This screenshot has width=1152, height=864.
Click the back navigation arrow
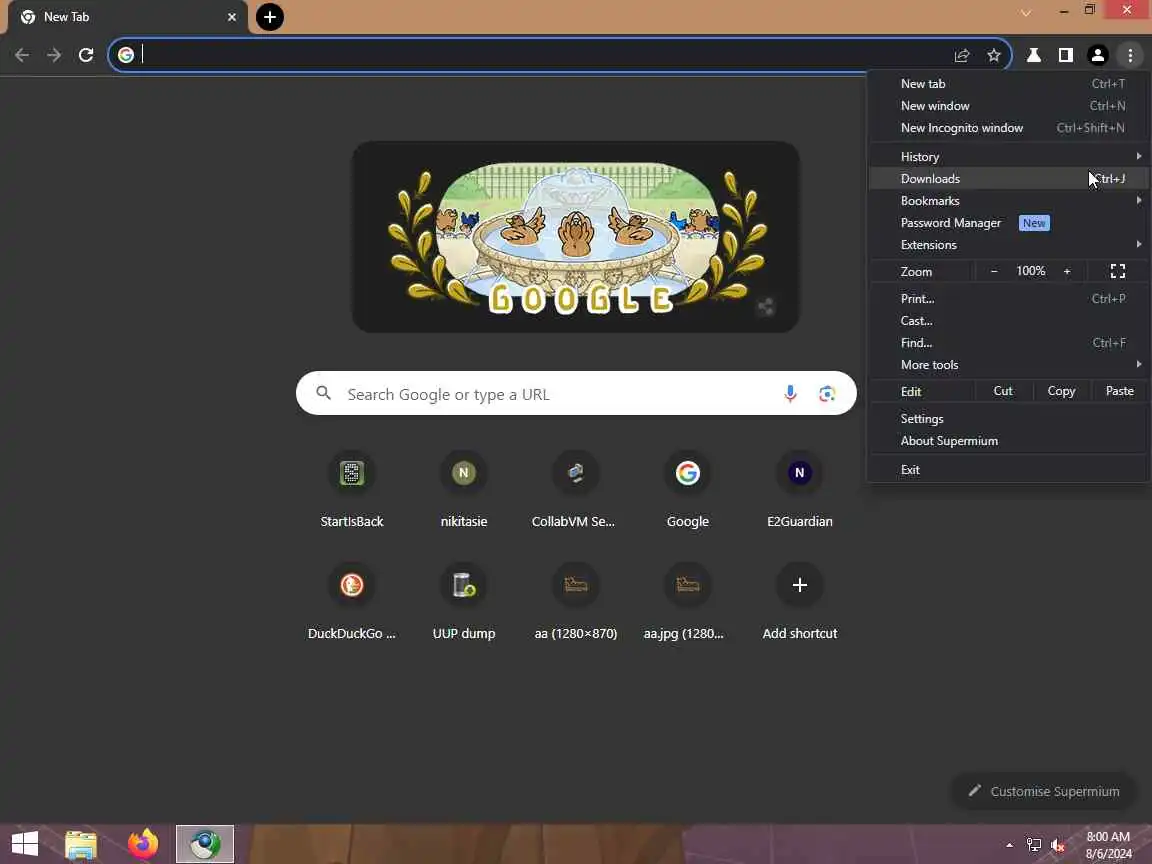click(22, 55)
